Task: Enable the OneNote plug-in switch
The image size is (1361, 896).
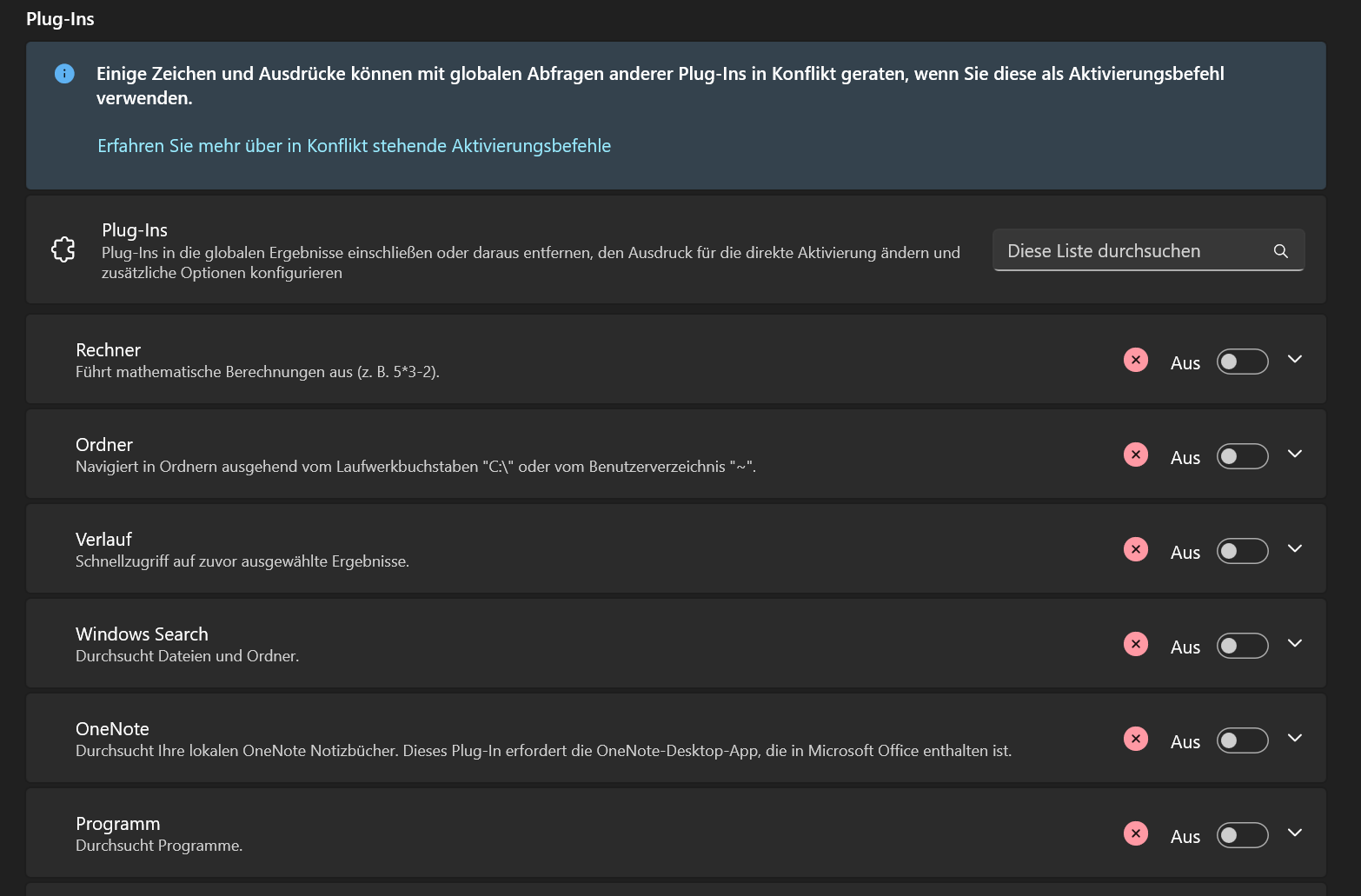Action: [1242, 740]
